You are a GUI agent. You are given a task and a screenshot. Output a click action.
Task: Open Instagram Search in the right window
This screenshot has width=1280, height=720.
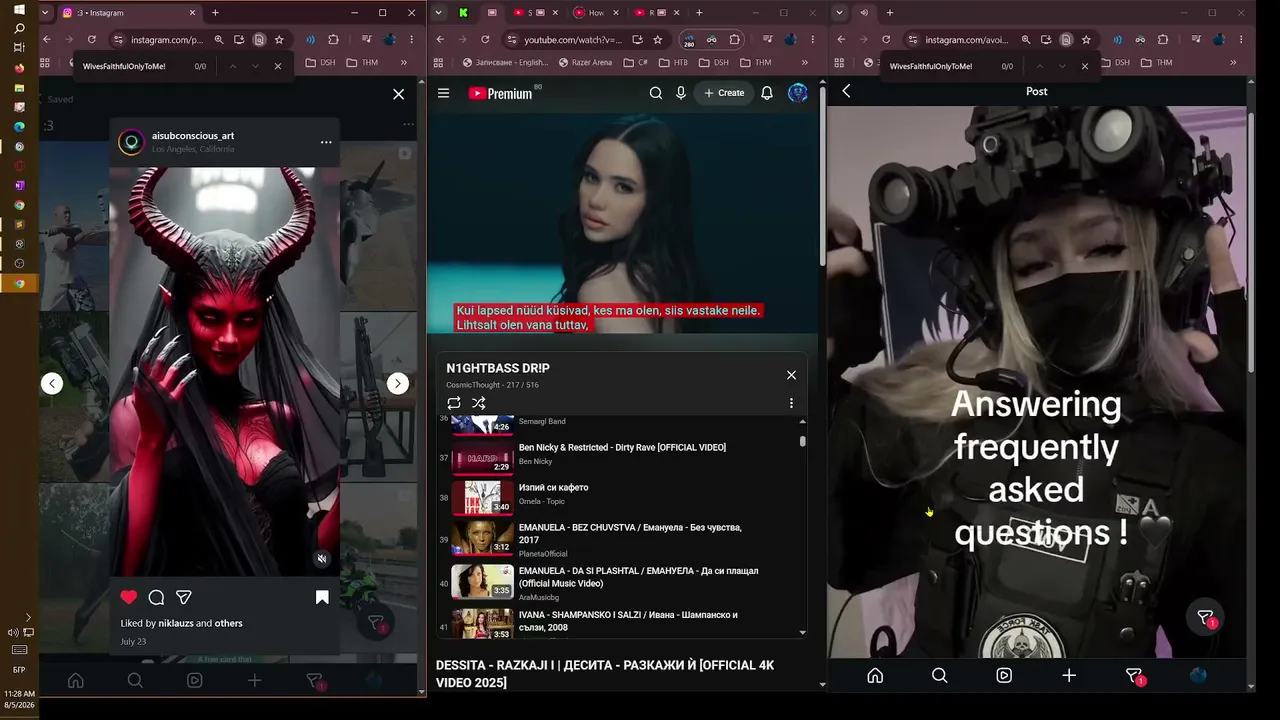click(939, 676)
